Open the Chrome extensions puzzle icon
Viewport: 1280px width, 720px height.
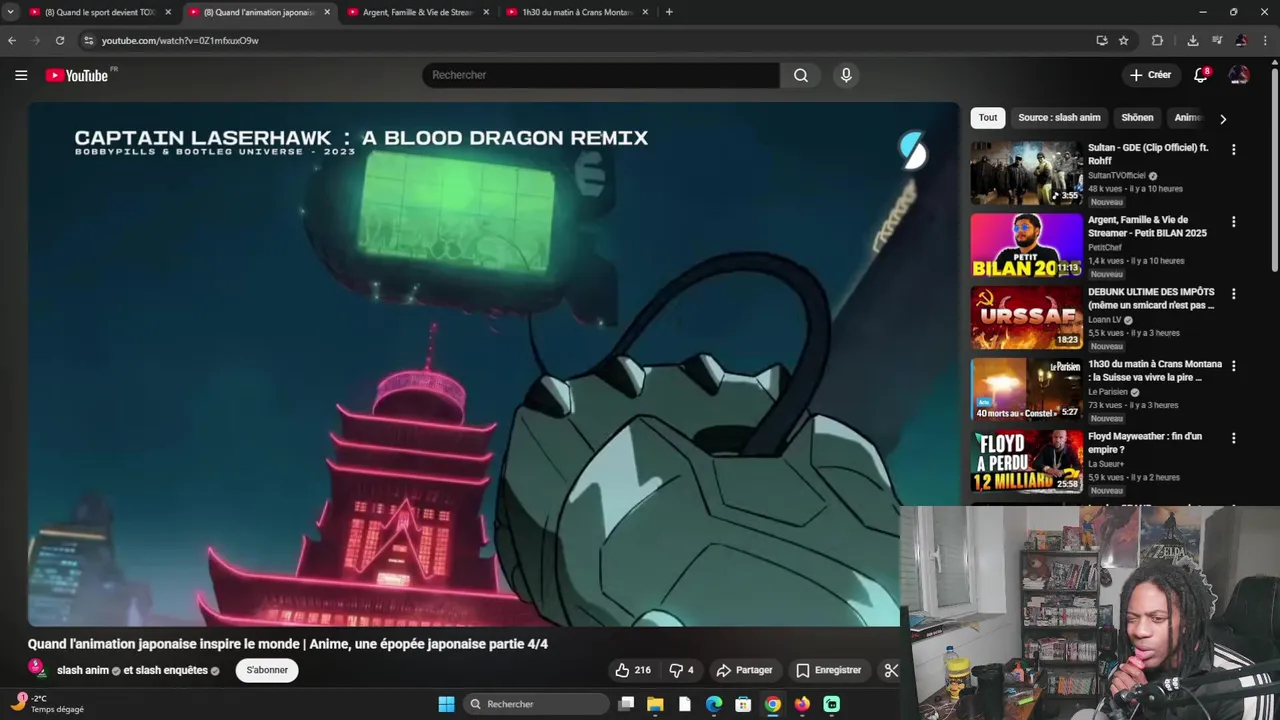[x=1157, y=40]
